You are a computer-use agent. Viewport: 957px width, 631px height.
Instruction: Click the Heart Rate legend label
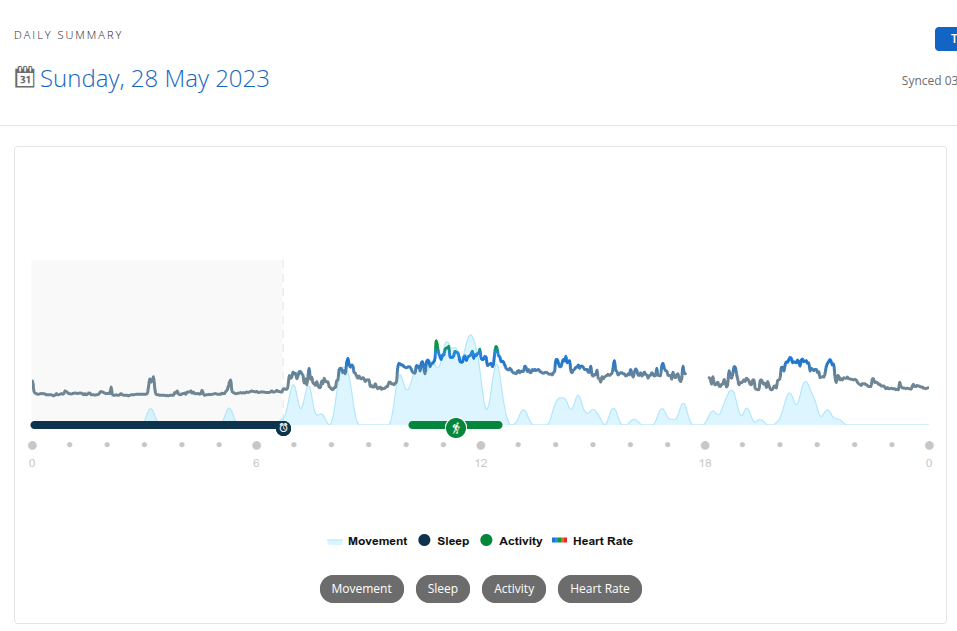click(603, 541)
